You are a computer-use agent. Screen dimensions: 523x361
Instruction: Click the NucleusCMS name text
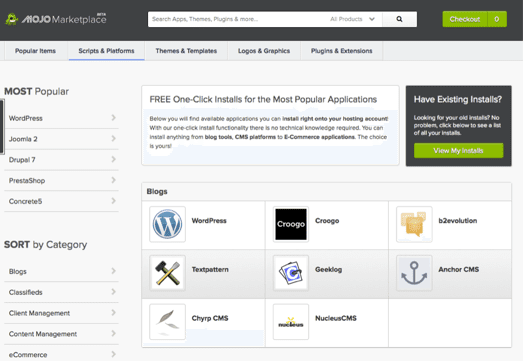coord(336,318)
